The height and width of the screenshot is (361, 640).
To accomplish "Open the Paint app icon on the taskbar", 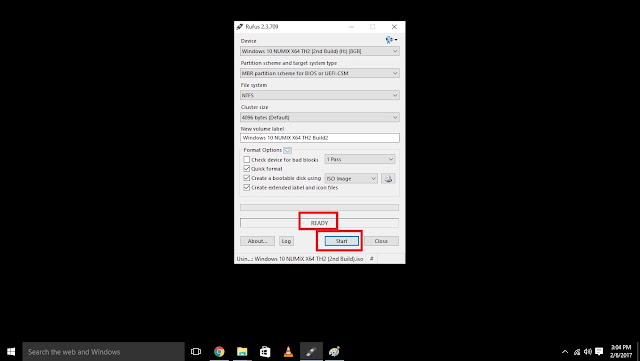I will pos(334,352).
